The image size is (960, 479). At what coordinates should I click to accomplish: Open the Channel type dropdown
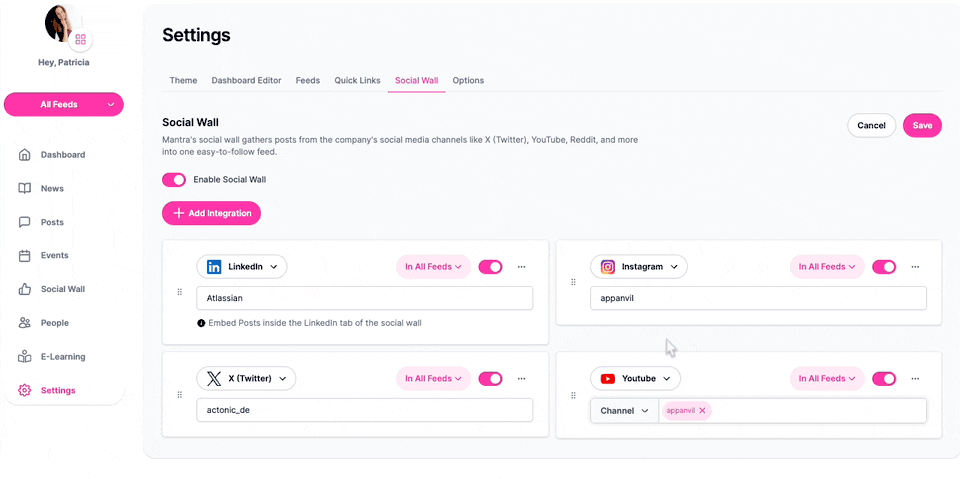(x=624, y=410)
